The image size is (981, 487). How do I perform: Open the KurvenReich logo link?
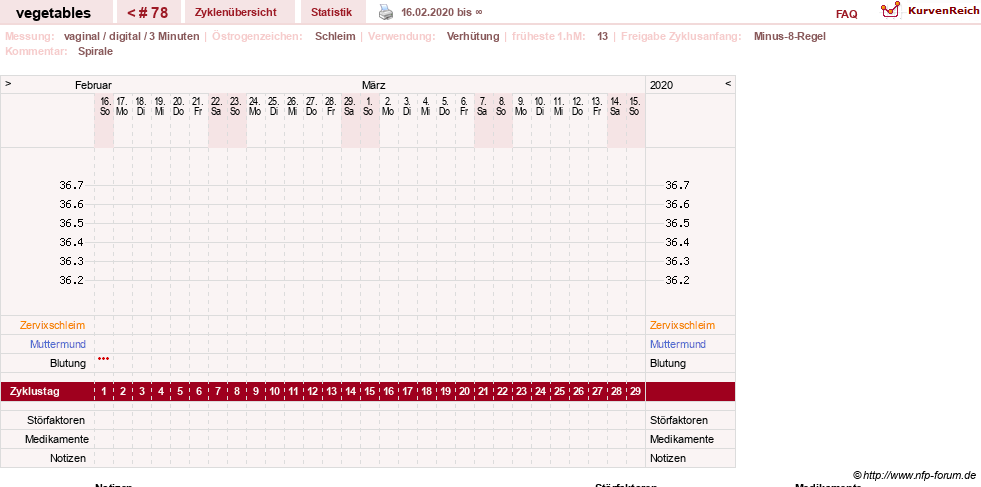click(930, 10)
